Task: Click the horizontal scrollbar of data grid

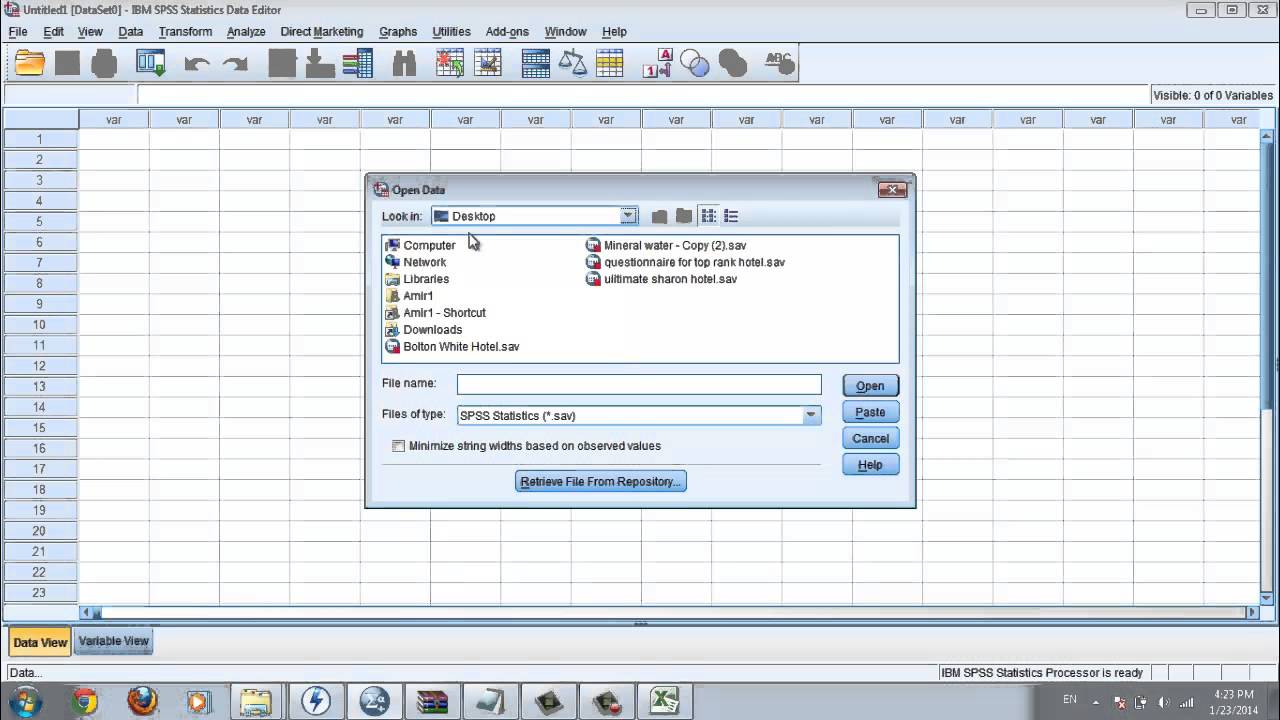Action: click(669, 612)
